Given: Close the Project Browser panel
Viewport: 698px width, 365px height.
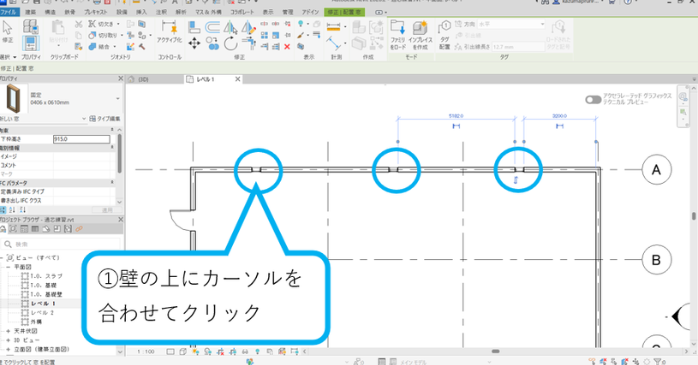Looking at the screenshot, I should [x=121, y=219].
